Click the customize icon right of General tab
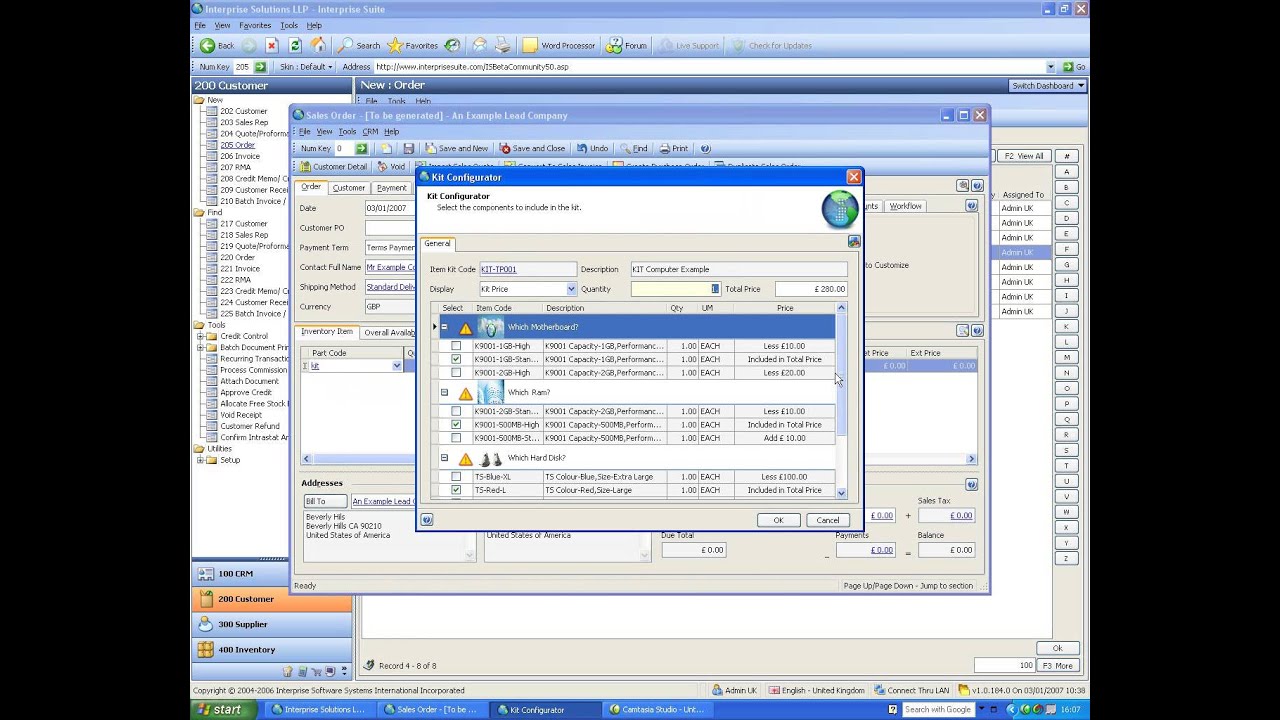The height and width of the screenshot is (720, 1280). coord(854,242)
